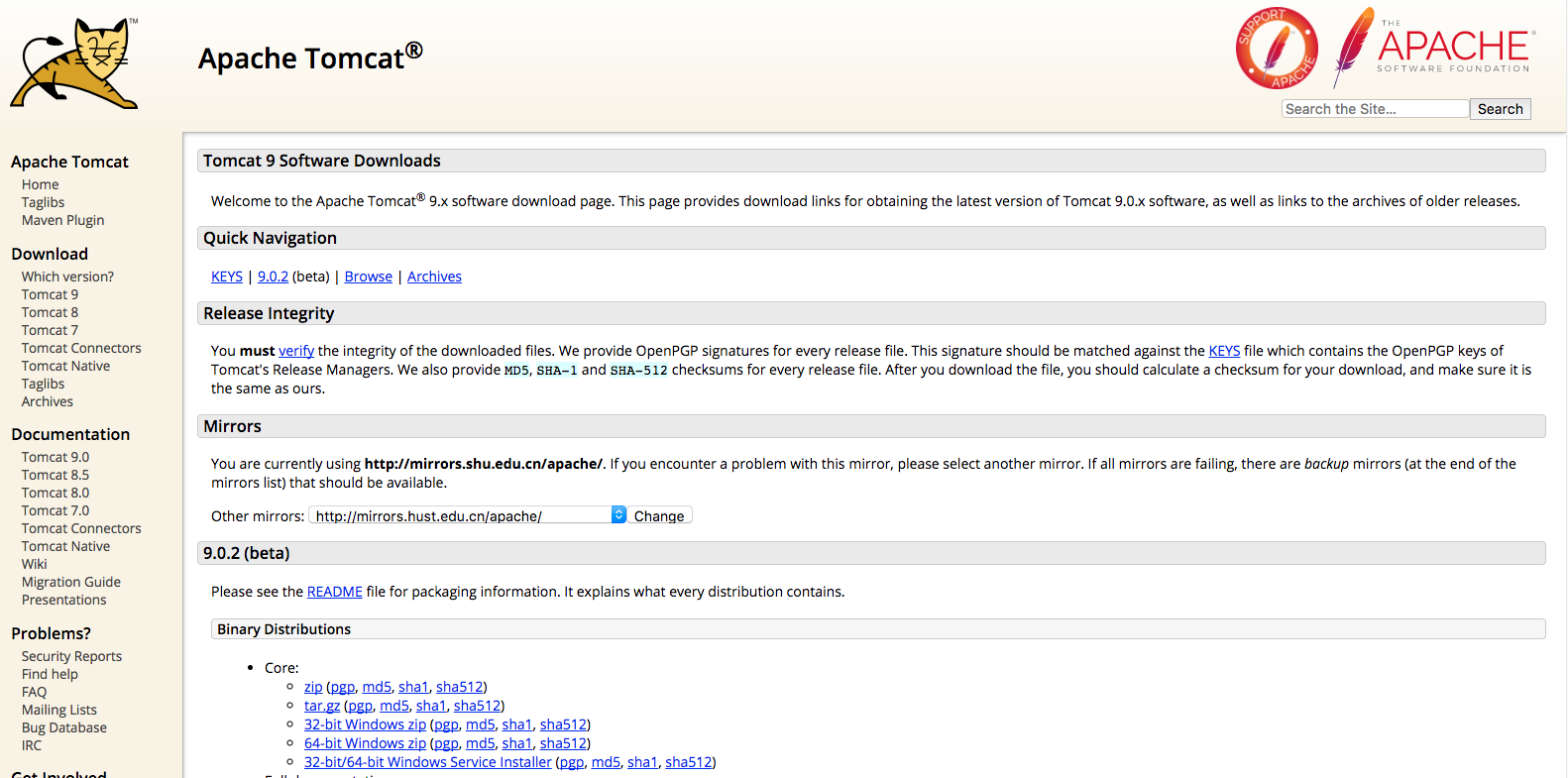Open KEYS link in Release Integrity paragraph
This screenshot has width=1568, height=778.
[1224, 351]
